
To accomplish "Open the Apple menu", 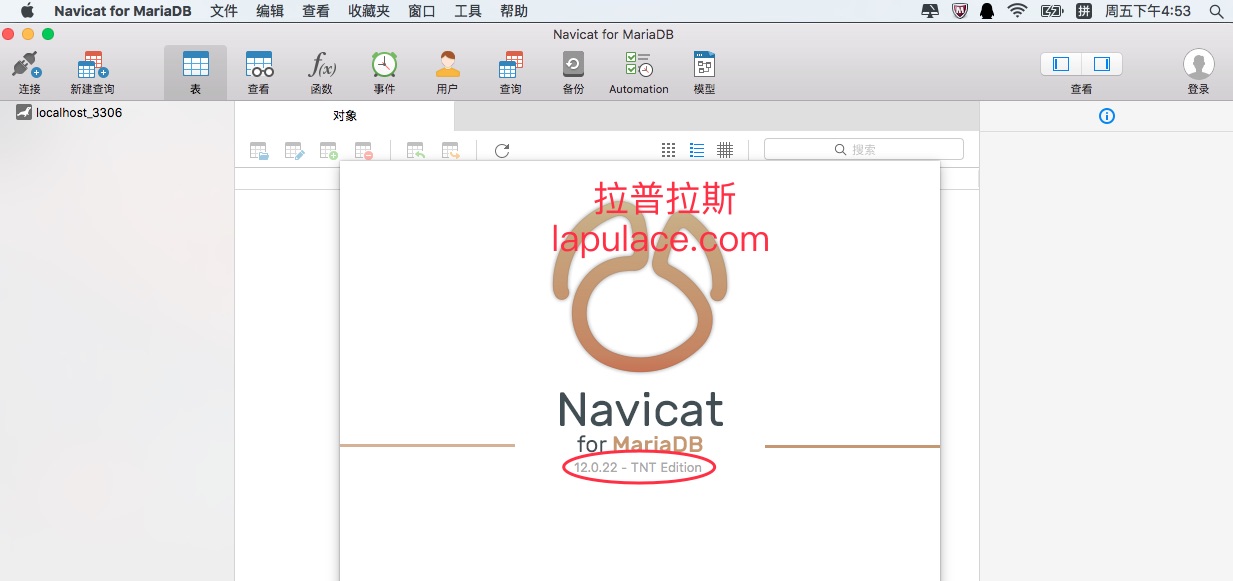I will point(27,11).
